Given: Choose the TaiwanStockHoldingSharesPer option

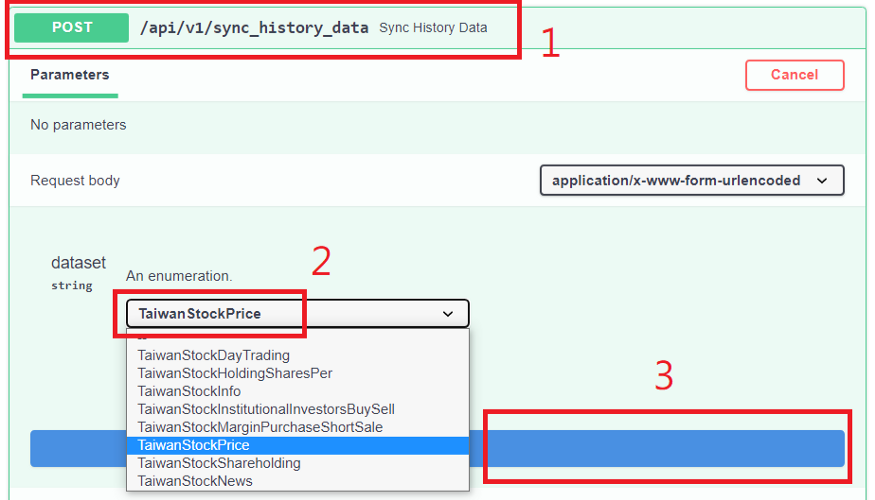Looking at the screenshot, I should point(235,373).
